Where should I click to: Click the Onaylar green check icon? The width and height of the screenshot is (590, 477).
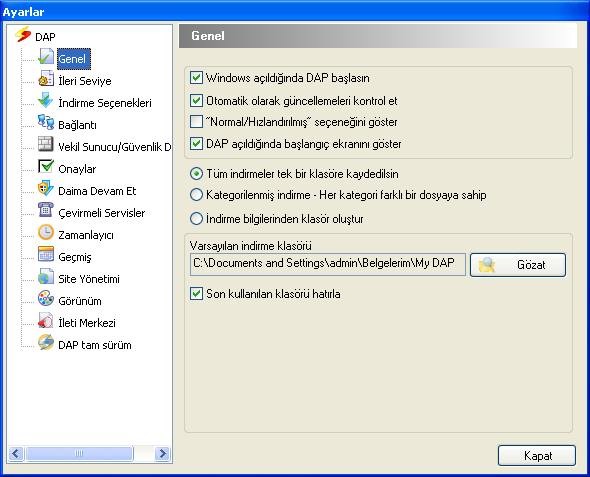tap(46, 166)
